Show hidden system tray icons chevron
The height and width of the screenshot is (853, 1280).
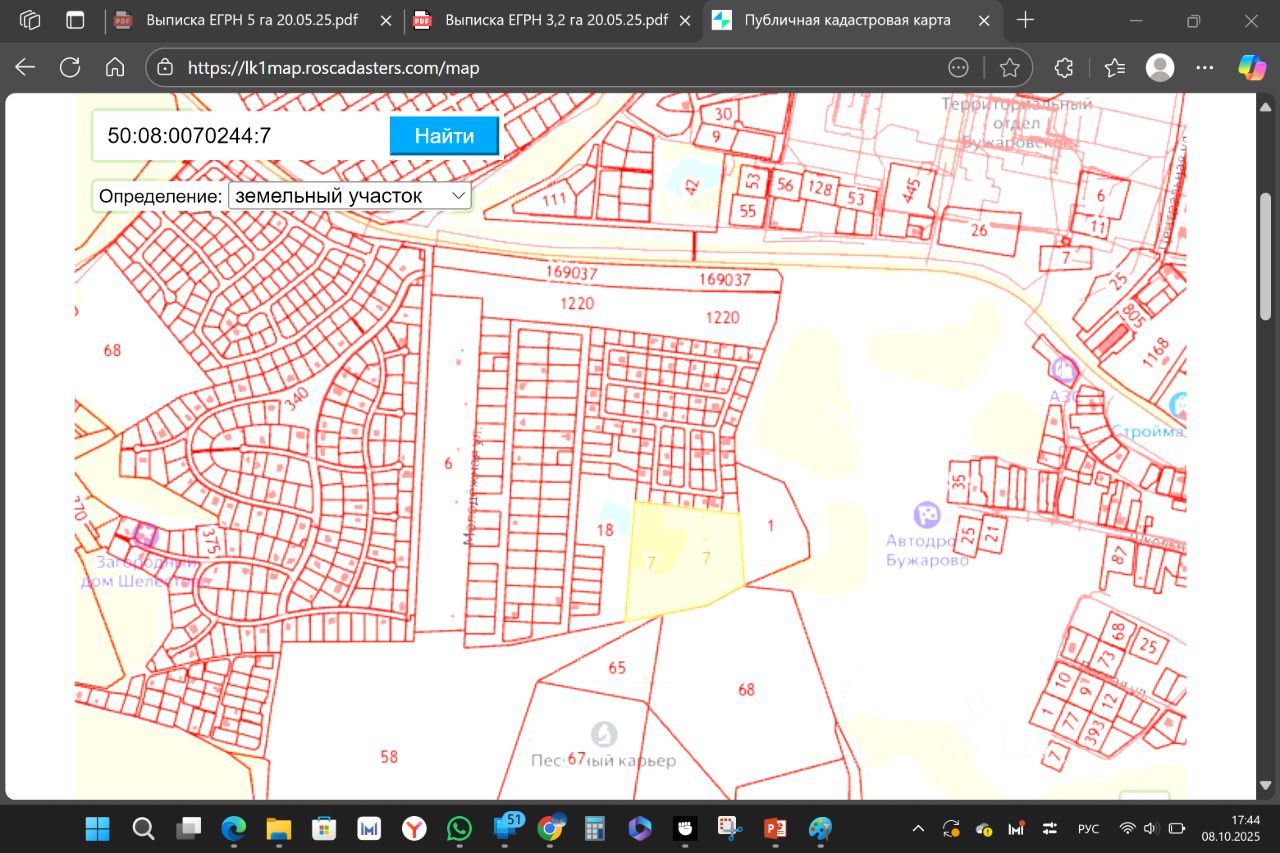tap(918, 829)
